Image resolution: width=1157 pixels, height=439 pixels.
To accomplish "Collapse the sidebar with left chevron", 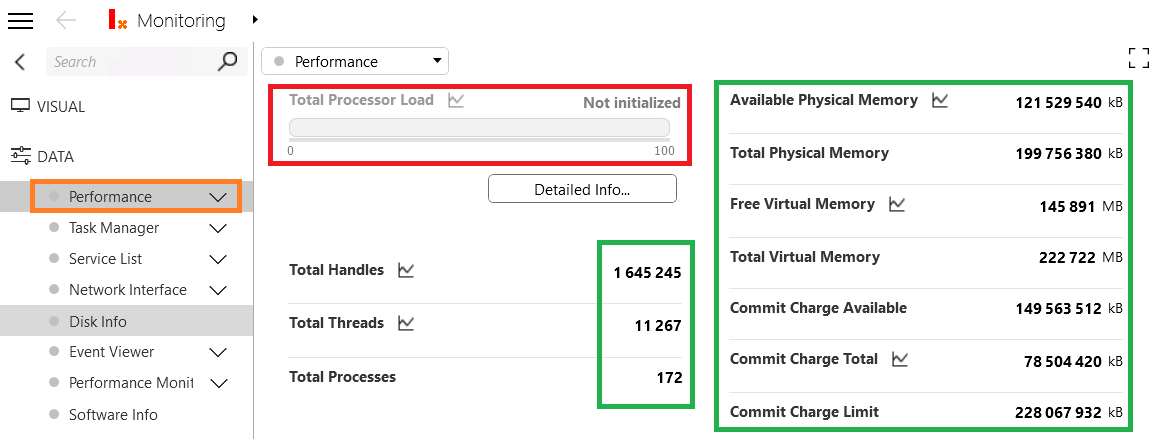I will tap(20, 62).
